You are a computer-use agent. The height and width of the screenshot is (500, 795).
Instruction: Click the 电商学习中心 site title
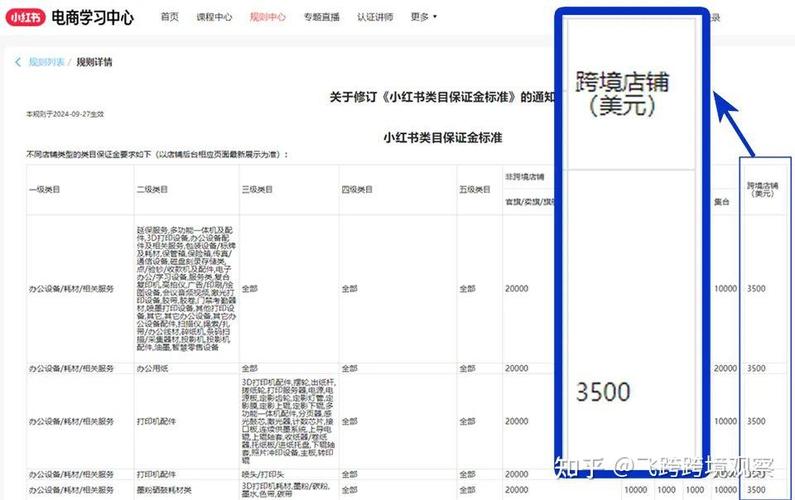point(93,17)
